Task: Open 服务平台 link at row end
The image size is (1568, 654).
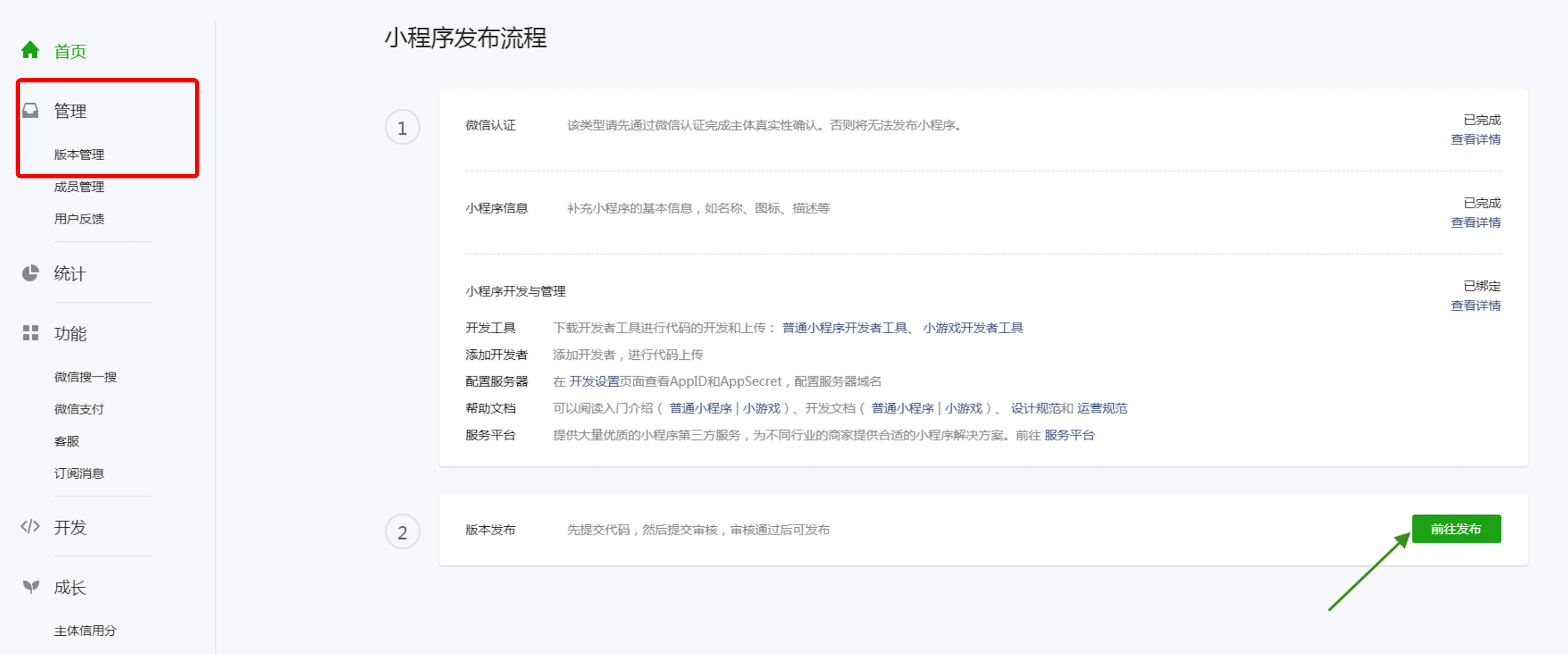Action: click(1069, 435)
